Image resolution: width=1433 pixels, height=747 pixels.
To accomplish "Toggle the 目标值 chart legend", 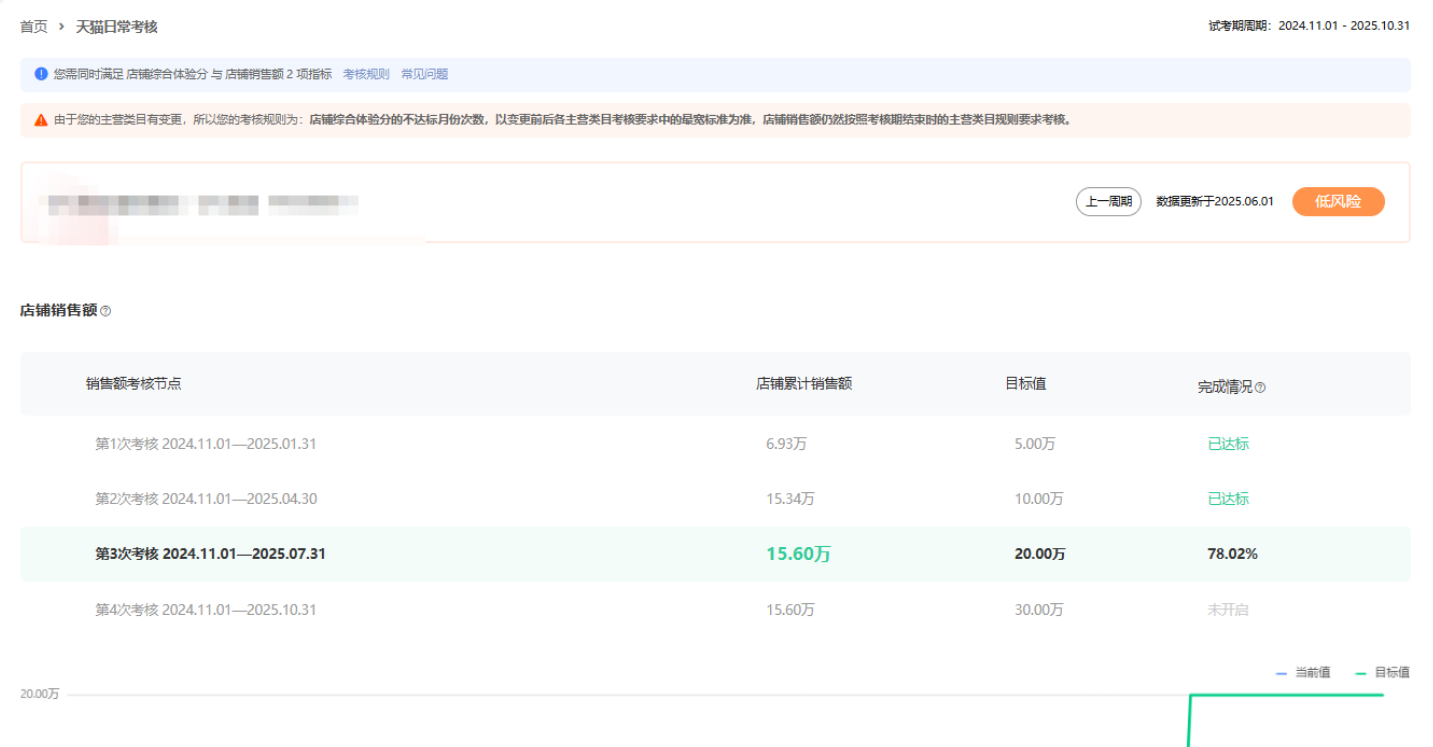I will (x=1383, y=673).
